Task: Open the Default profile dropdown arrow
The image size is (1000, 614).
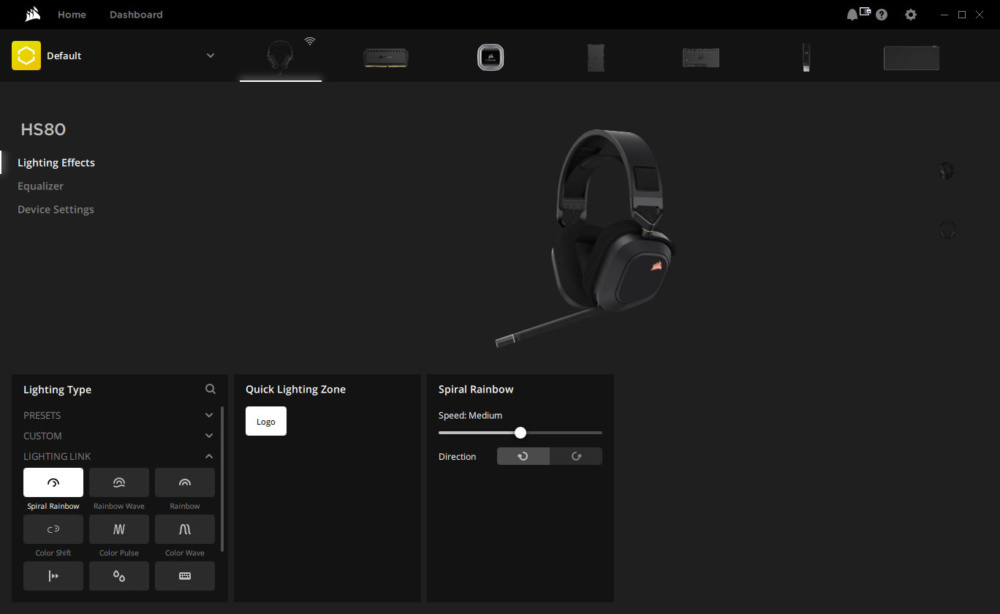Action: click(210, 55)
